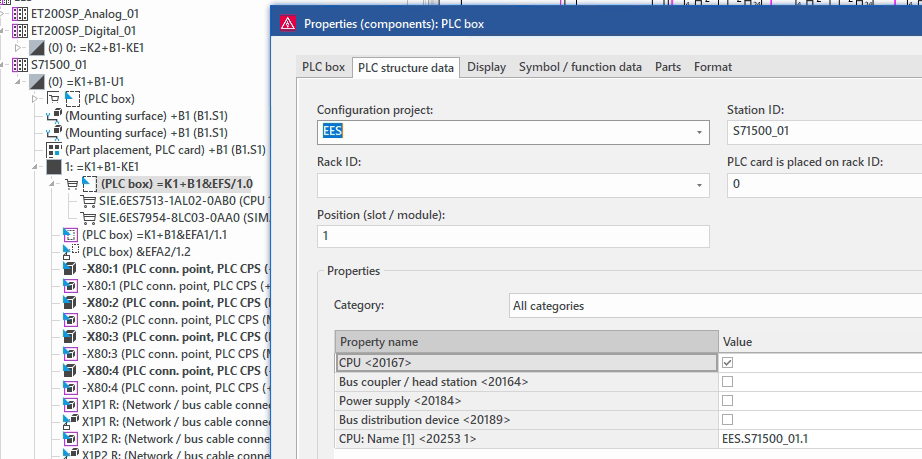Click the S71500_01 station rack icon
The width and height of the screenshot is (922, 459).
coord(19,65)
